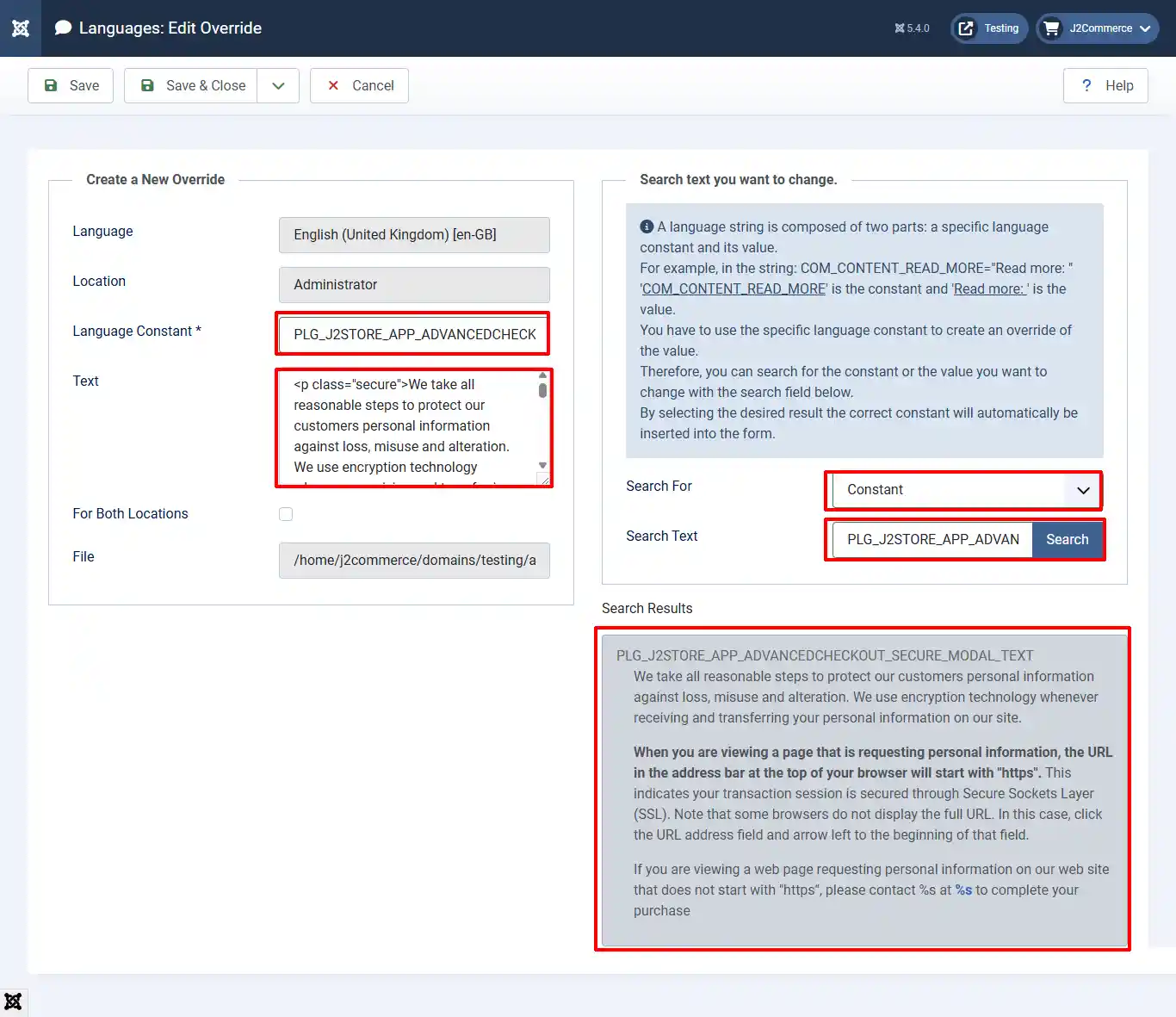Click the Joomla 5.4.0 version indicator
This screenshot has height=1017, width=1176.
(x=912, y=28)
